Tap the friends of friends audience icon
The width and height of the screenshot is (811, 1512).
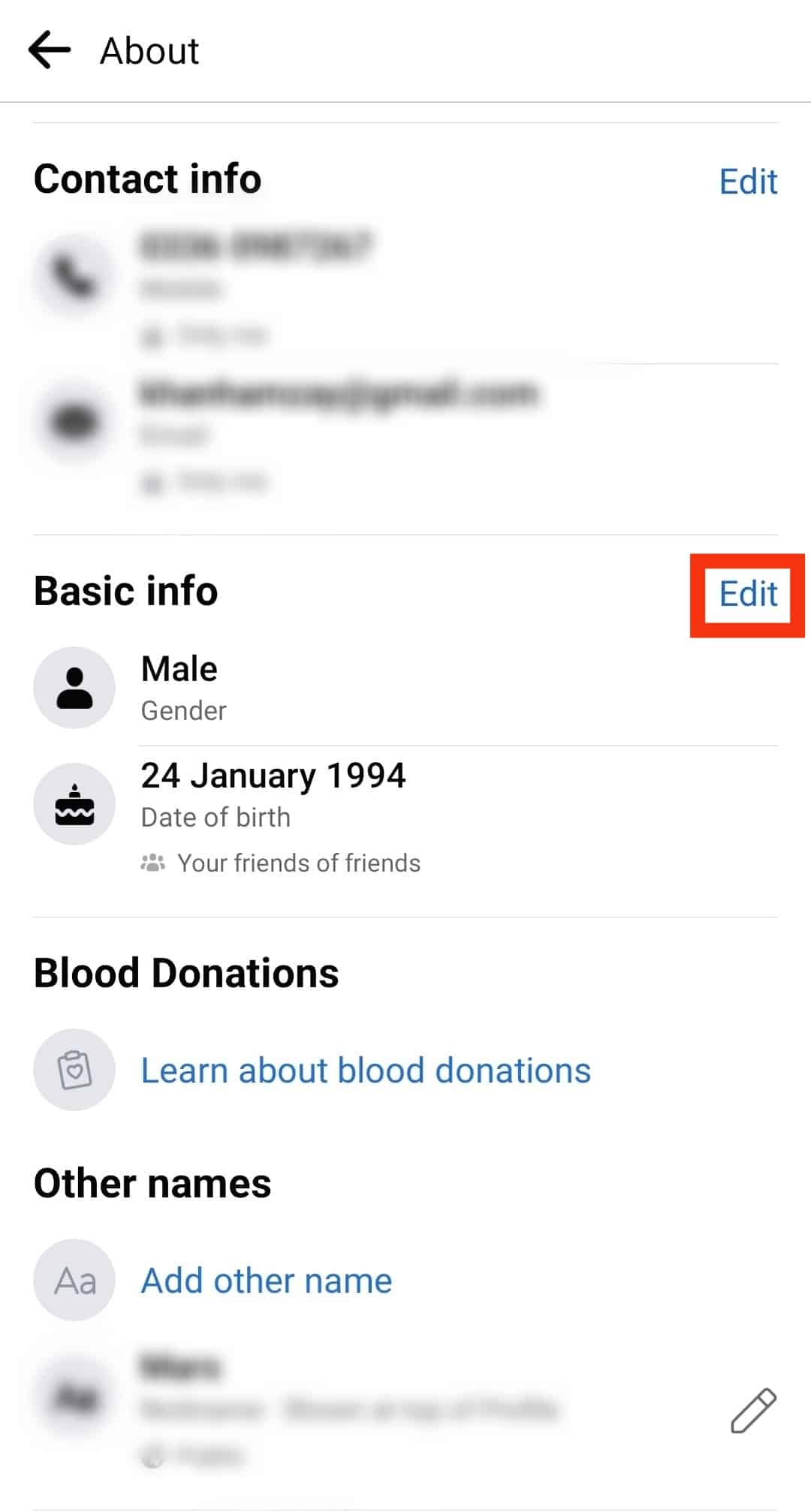coord(152,863)
